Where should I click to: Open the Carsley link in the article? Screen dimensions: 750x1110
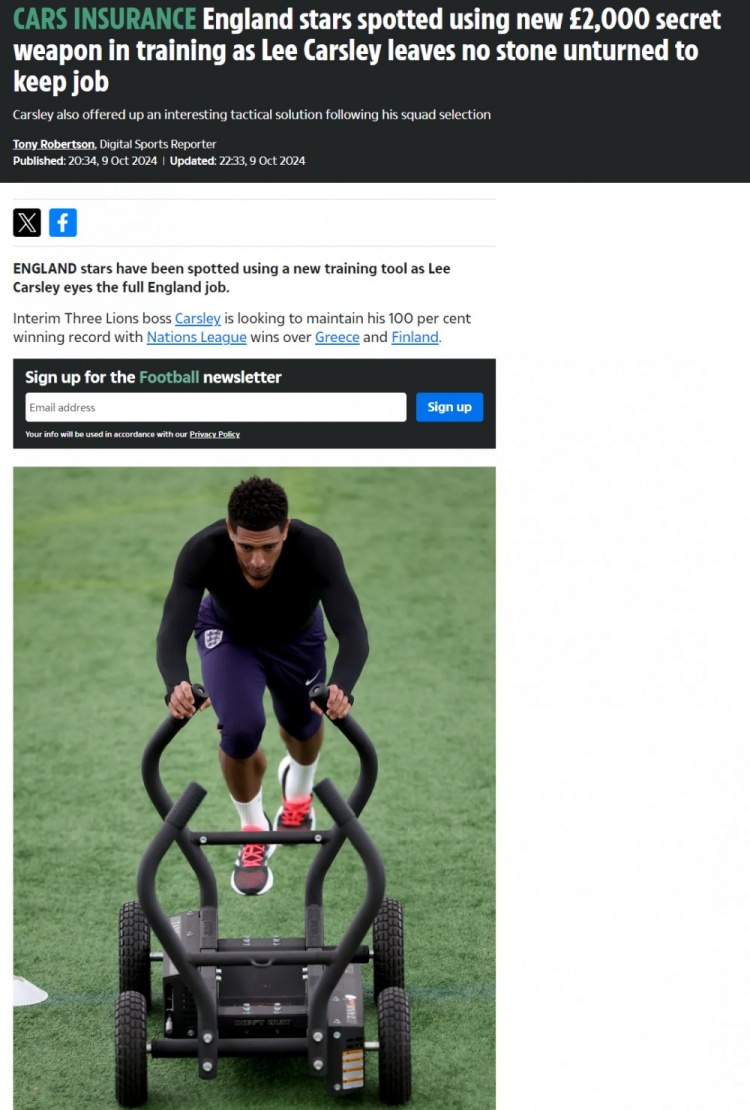(x=198, y=319)
